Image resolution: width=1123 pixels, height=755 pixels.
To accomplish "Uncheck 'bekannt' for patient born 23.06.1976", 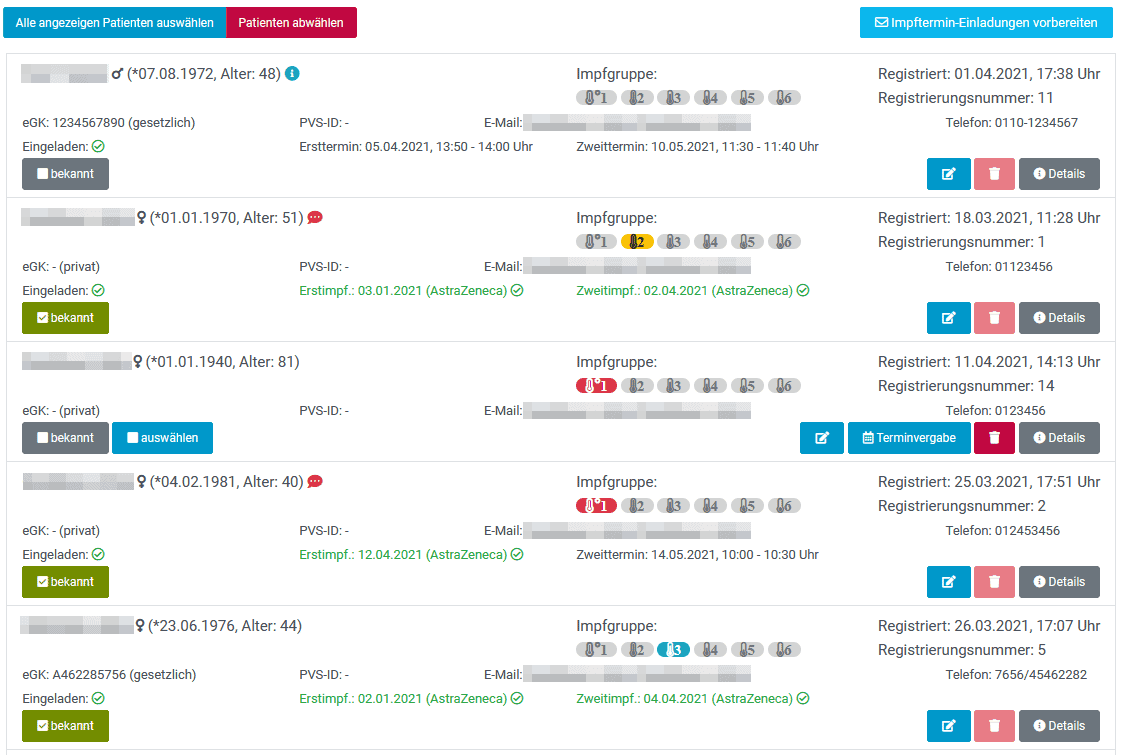I will coord(65,726).
